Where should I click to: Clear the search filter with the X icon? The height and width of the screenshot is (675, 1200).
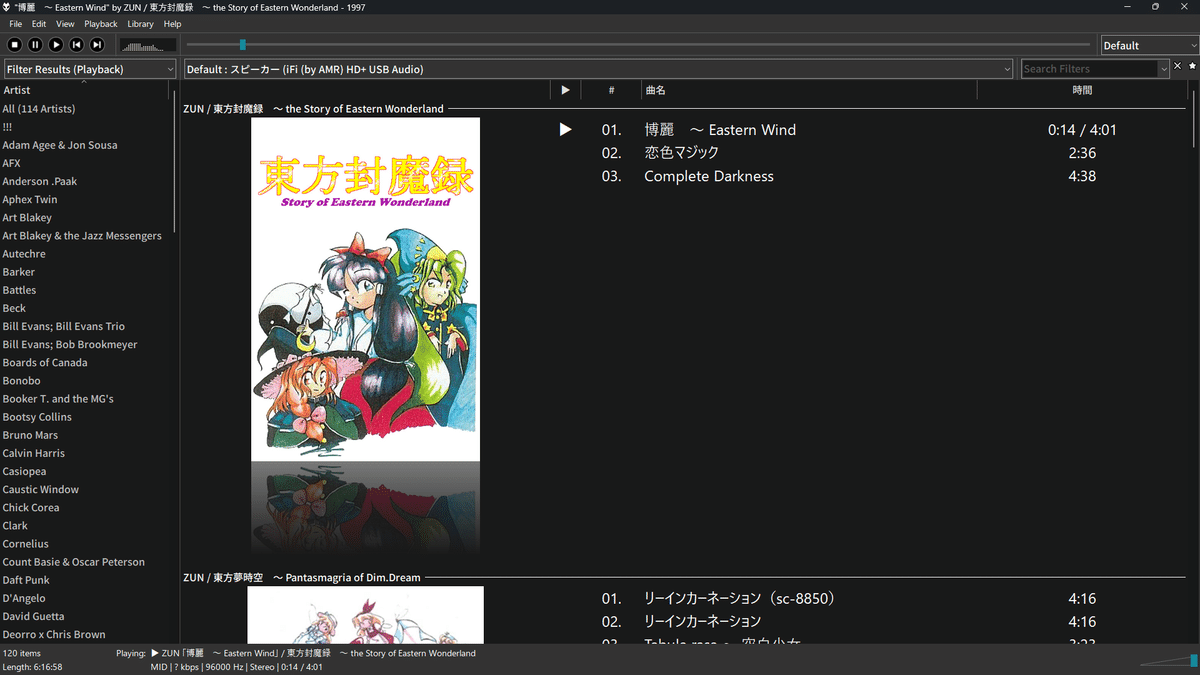coord(1177,66)
